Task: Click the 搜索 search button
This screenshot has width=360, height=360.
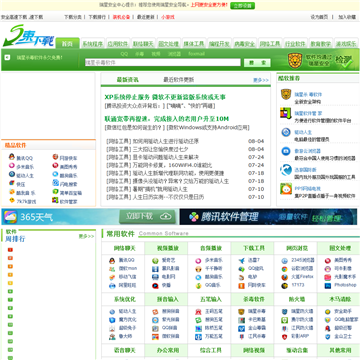Action: coord(257,63)
